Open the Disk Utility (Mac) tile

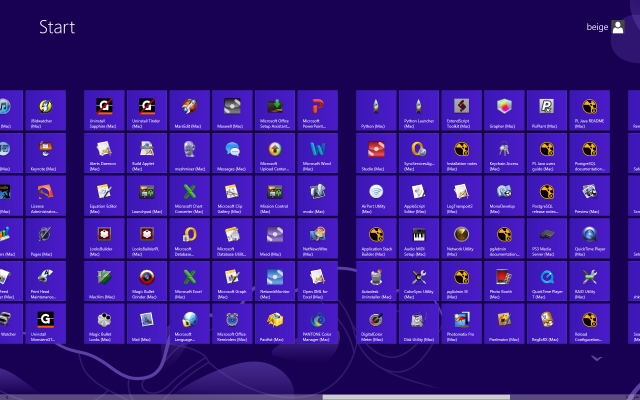click(419, 324)
